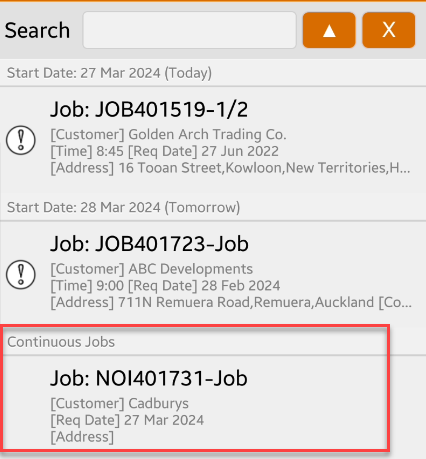Click the Time 8:45 Req Date 27 Jun 2022 line

click(x=164, y=151)
